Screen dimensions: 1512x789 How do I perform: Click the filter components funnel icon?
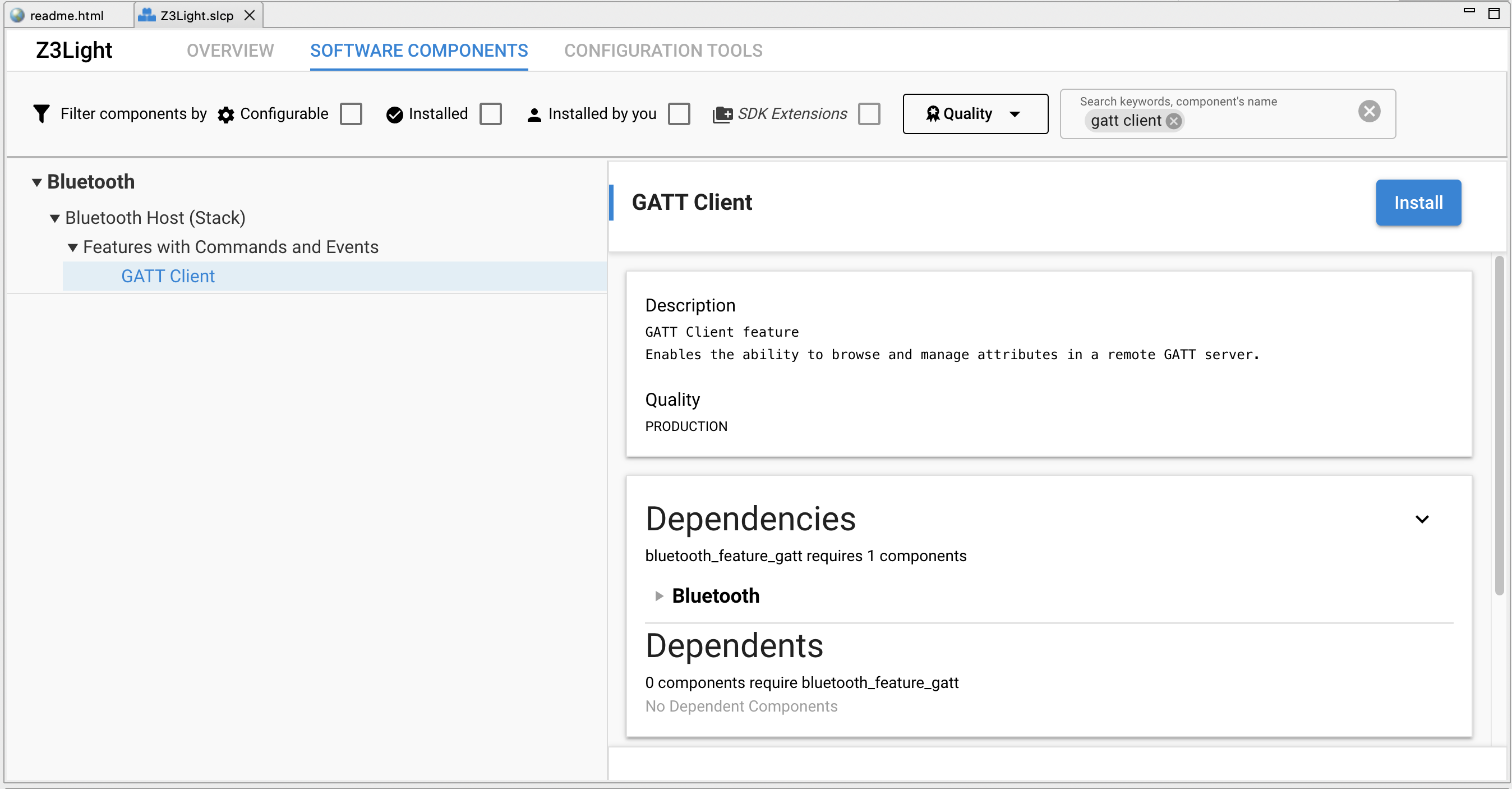click(40, 113)
